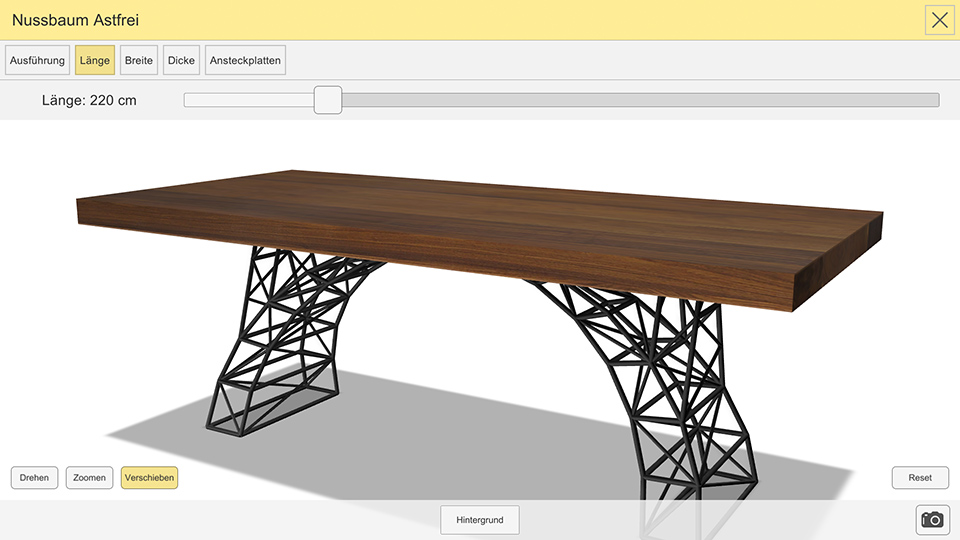
Task: Take a snapshot with the camera icon
Action: (932, 519)
